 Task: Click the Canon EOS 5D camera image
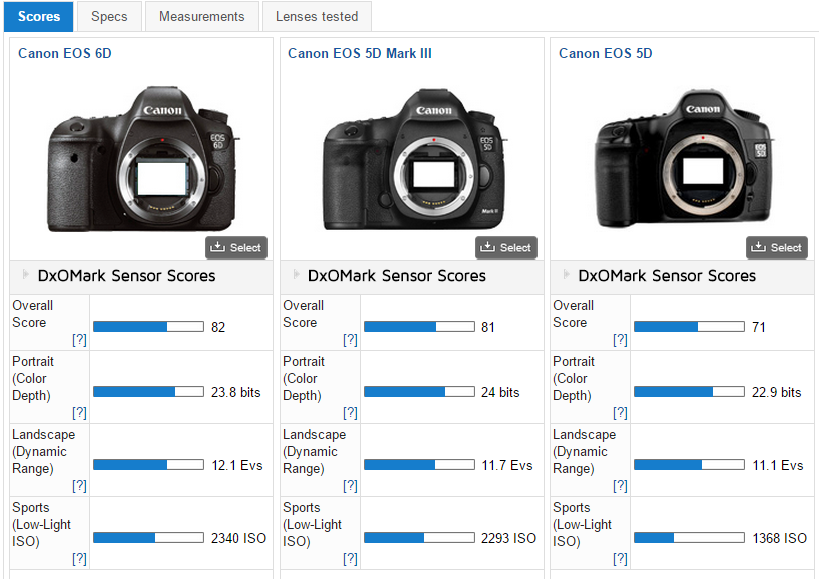click(685, 158)
